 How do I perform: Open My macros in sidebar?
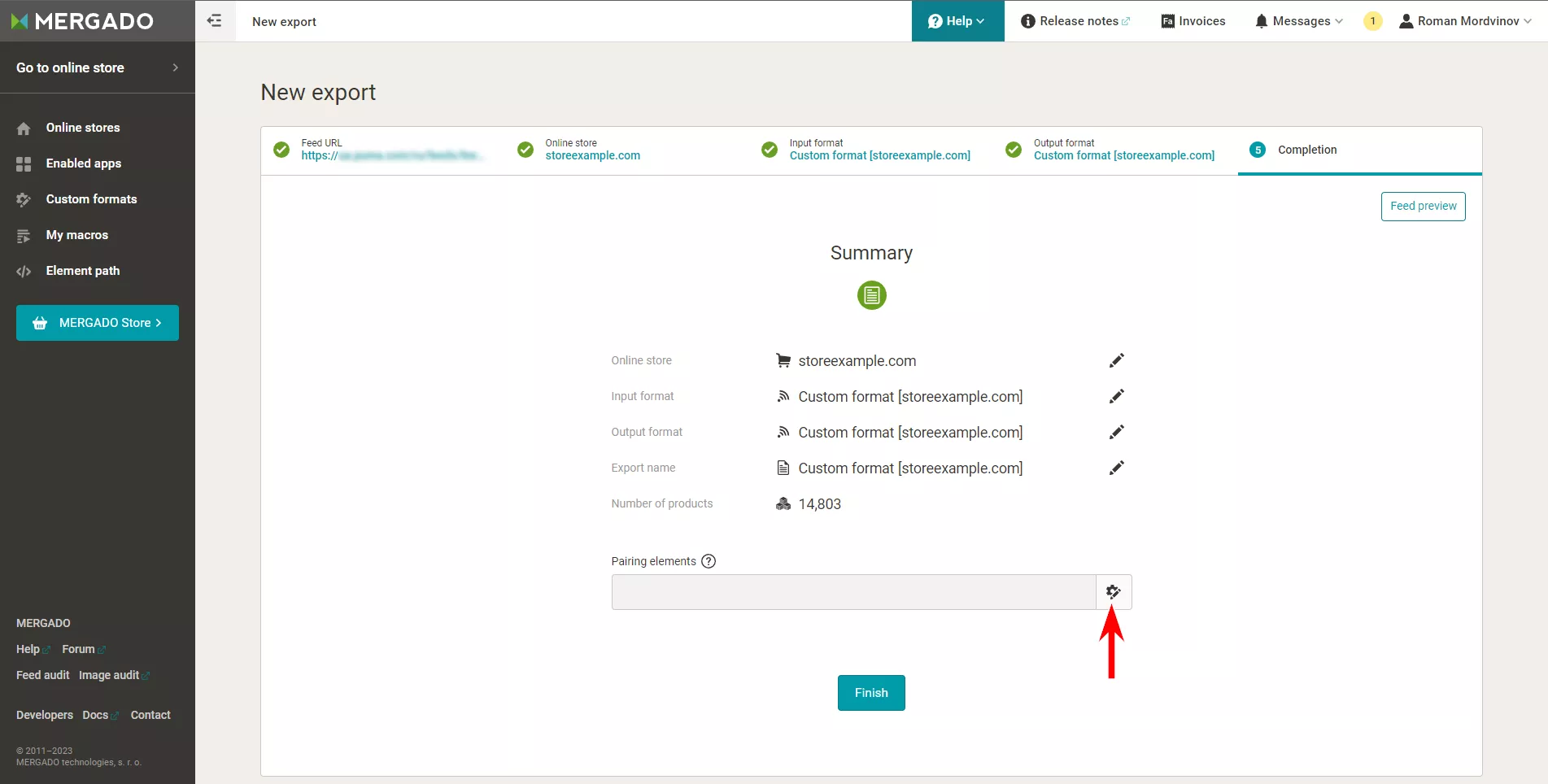click(77, 235)
